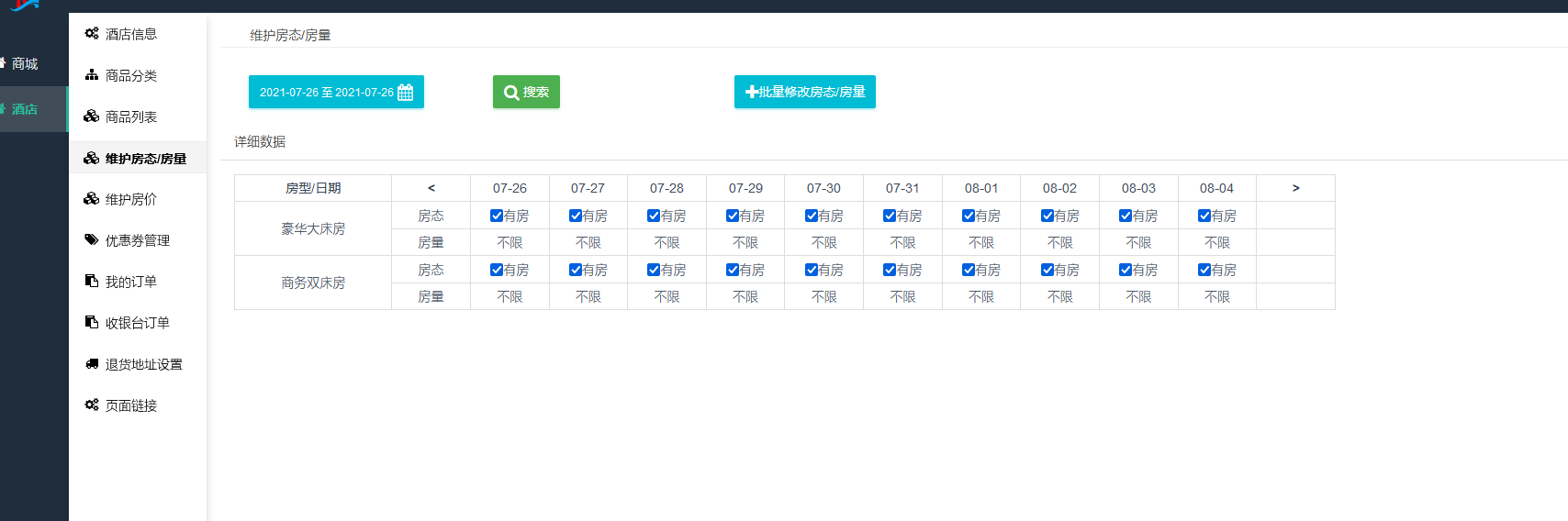The image size is (1568, 521).
Task: Toggle 有房 for 豪华大床房 on 08-01
Action: pyautogui.click(x=969, y=216)
